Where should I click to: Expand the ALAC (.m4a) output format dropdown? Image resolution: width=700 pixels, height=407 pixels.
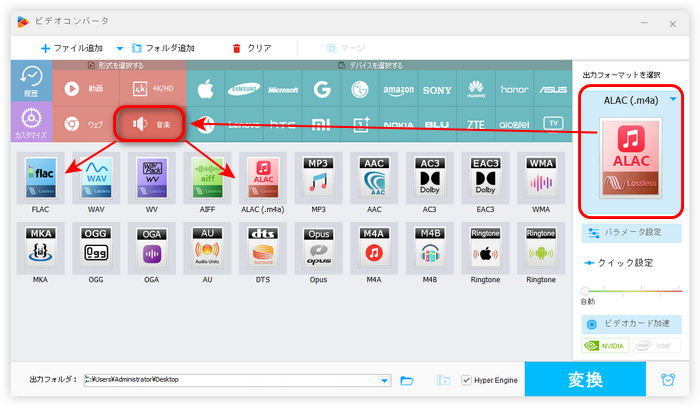673,100
